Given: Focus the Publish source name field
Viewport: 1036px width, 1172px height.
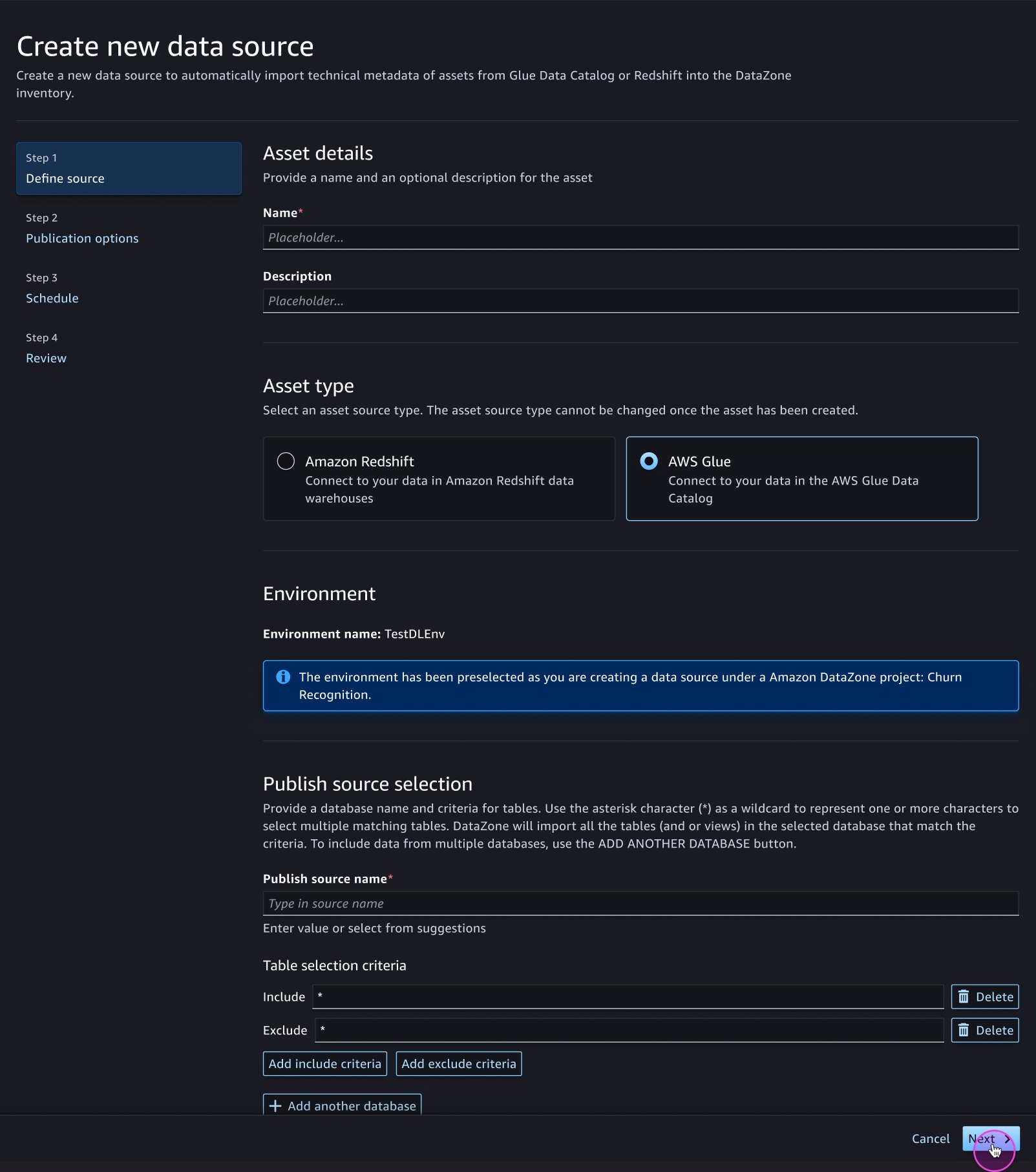Looking at the screenshot, I should coord(640,903).
